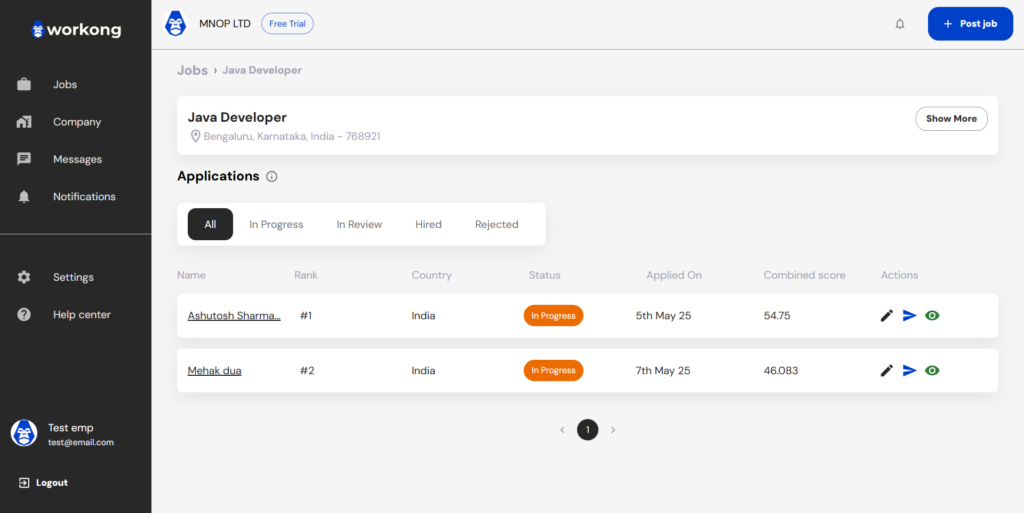Screen dimensions: 1024x513
Task: Go to previous page with left chevron
Action: pos(562,430)
